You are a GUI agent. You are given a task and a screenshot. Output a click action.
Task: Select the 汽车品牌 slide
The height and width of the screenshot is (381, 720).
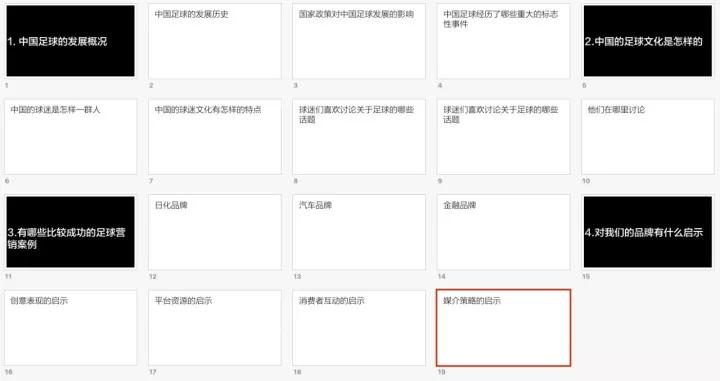coord(359,232)
